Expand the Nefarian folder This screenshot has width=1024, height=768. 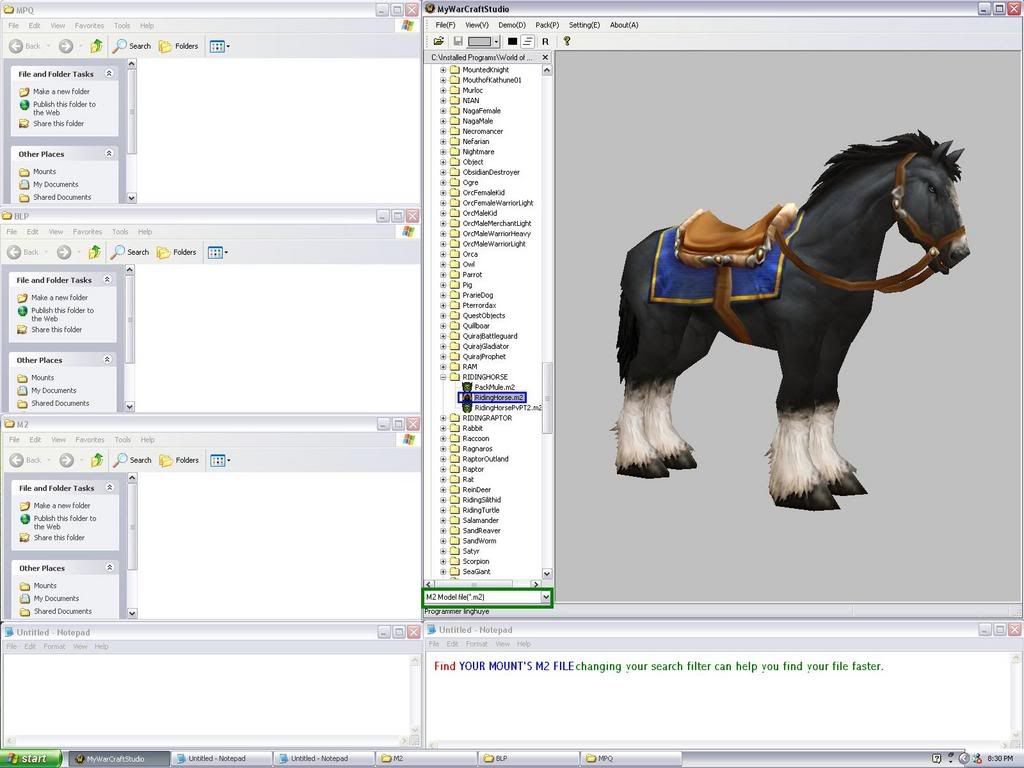tap(443, 141)
